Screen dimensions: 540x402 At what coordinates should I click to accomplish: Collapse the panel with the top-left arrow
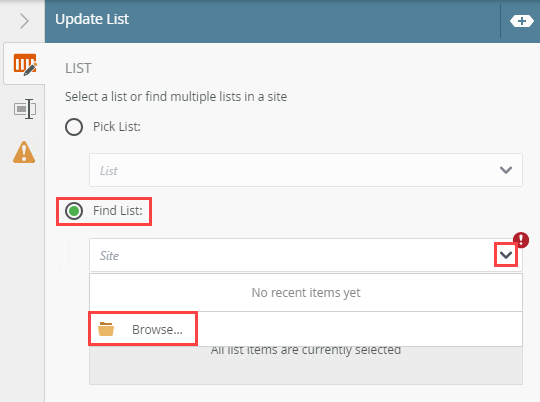tap(24, 21)
